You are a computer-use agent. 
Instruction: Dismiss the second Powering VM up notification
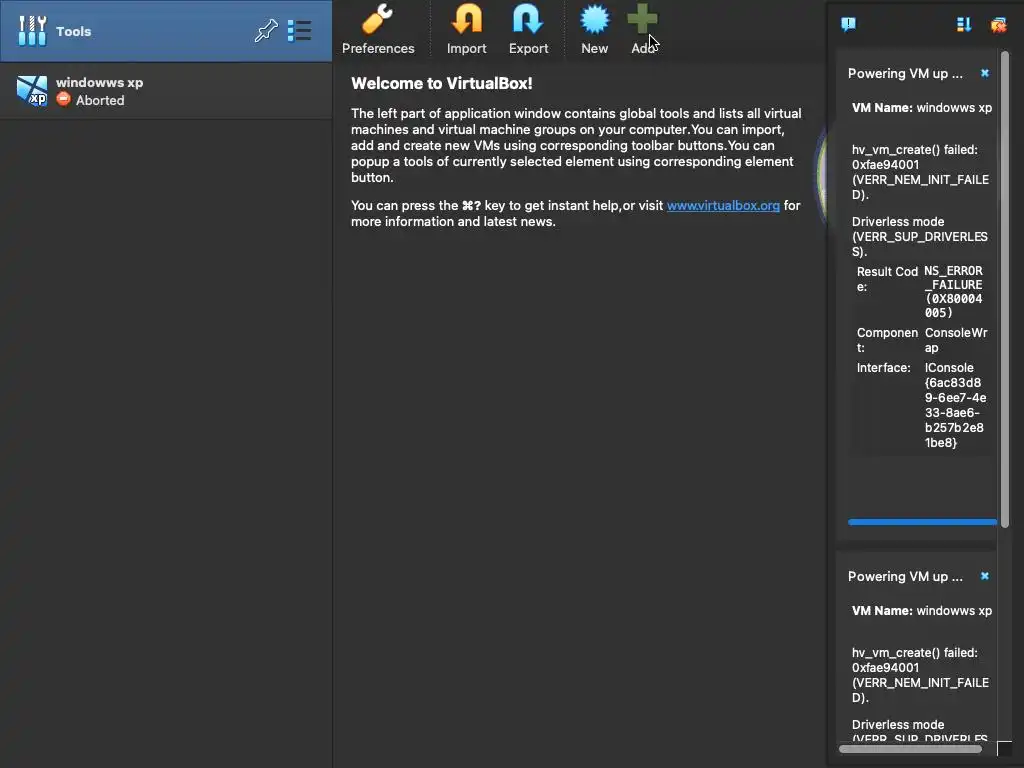tap(985, 576)
